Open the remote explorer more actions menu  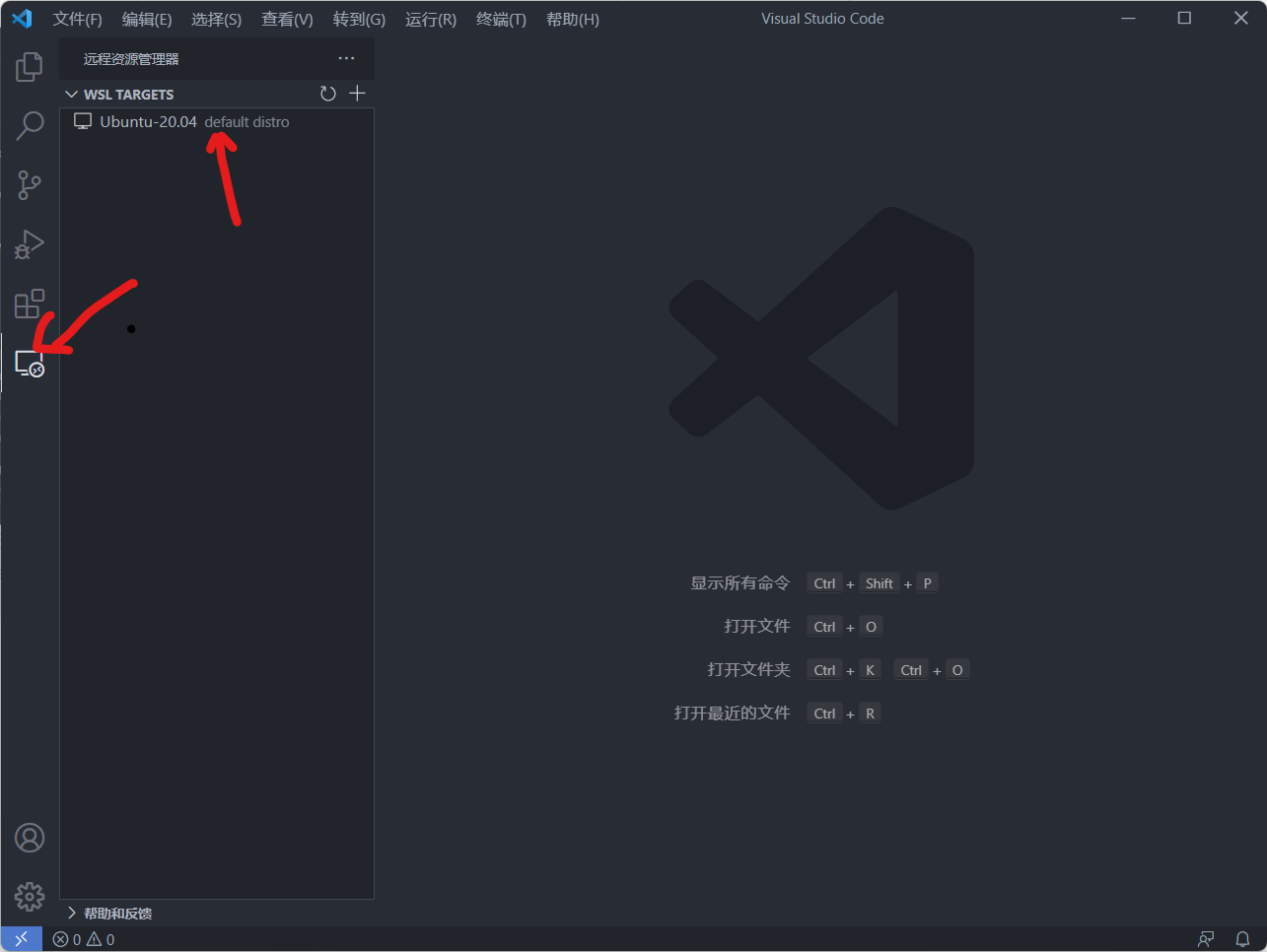[346, 59]
